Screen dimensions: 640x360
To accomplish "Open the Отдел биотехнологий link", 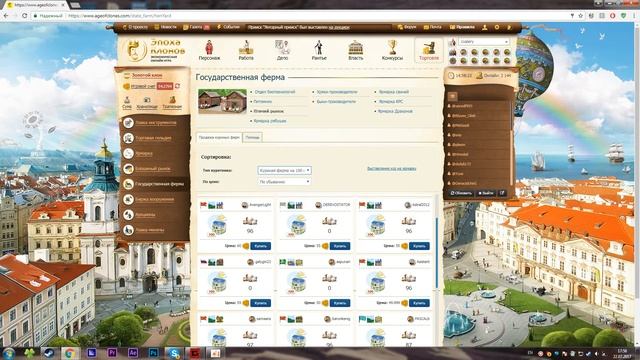I will [274, 92].
